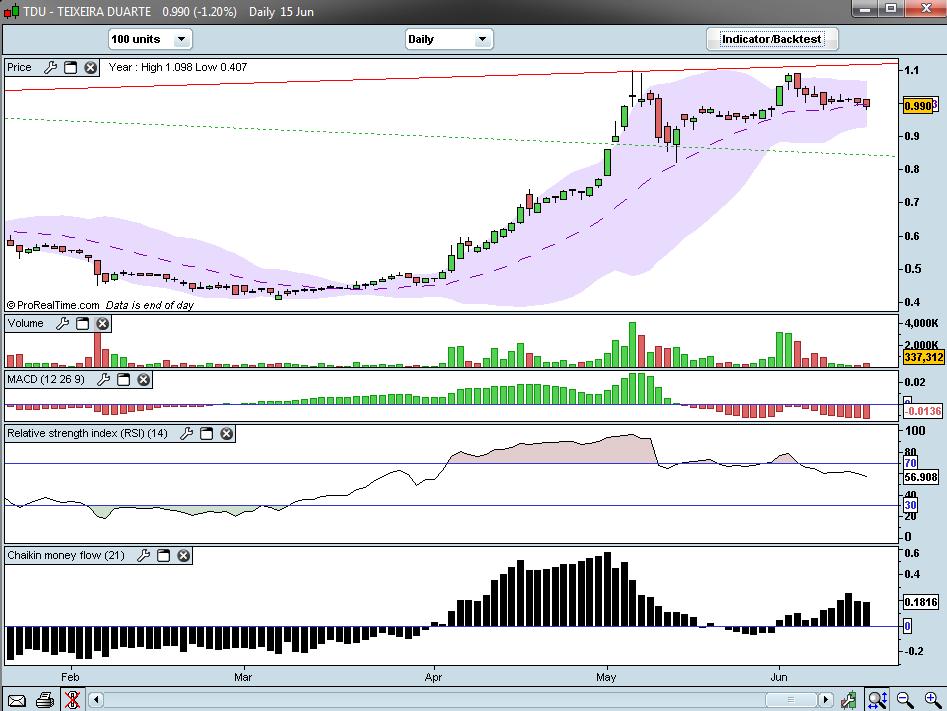Click the envelope mail icon
The height and width of the screenshot is (711, 947).
click(17, 701)
